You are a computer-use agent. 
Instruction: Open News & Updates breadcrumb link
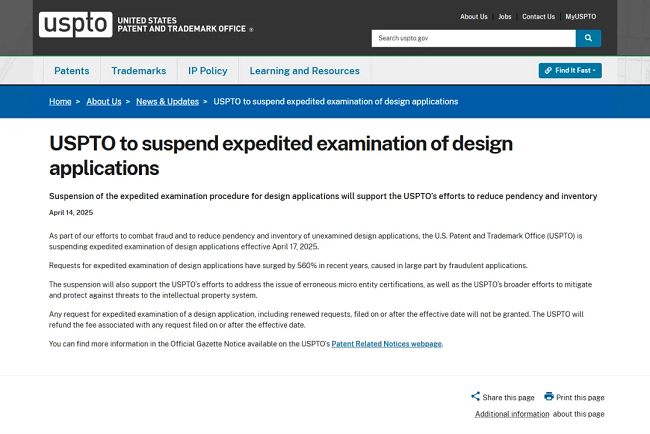pos(167,102)
